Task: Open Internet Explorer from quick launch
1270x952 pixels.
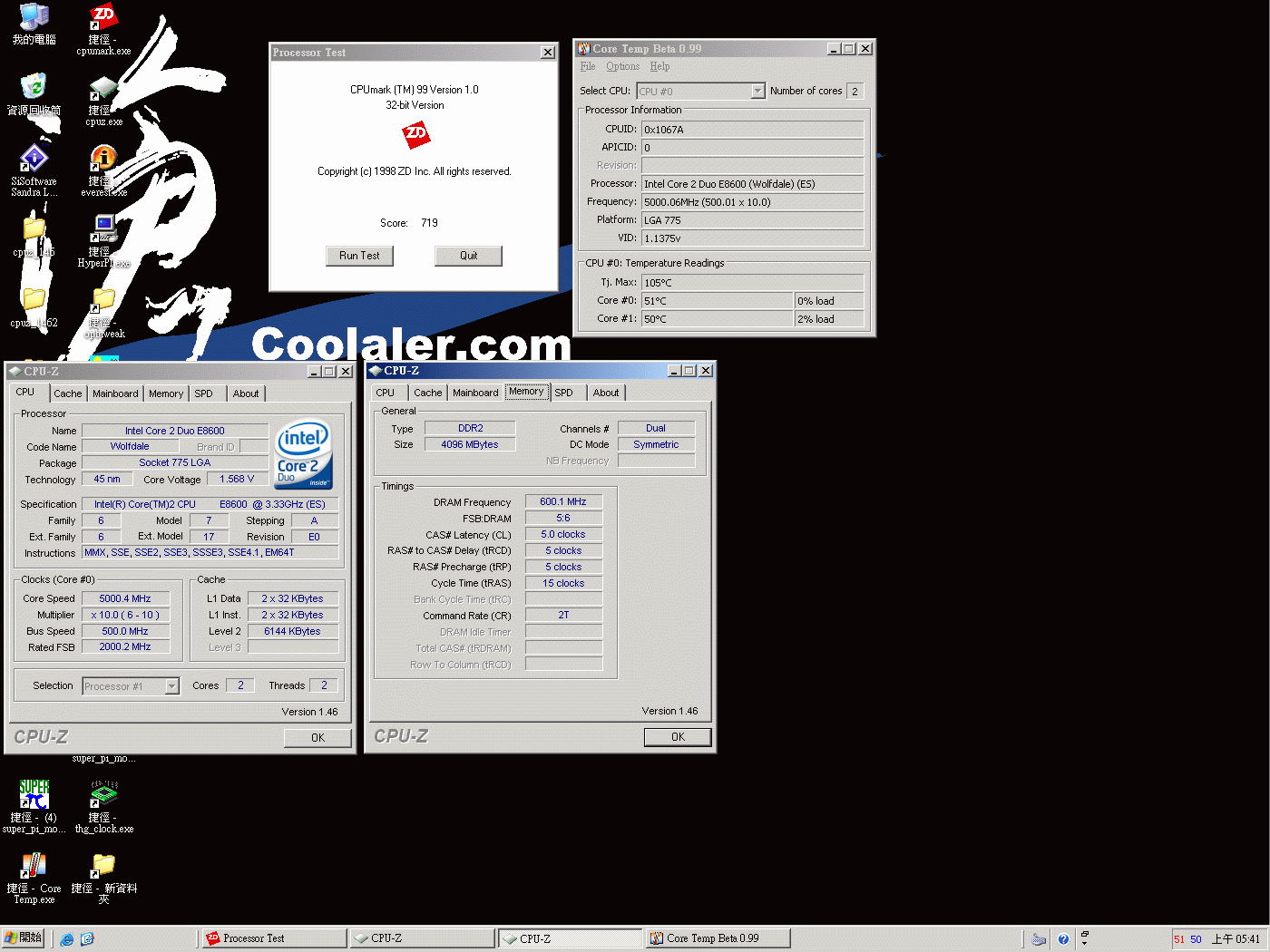Action: (67, 939)
